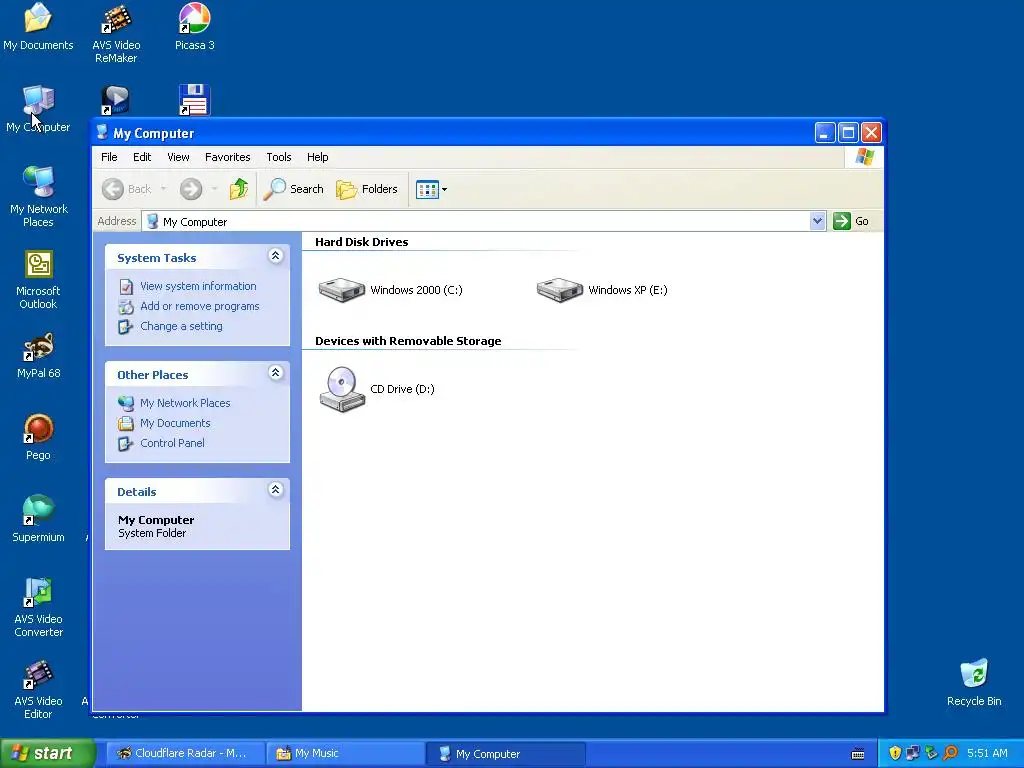Select the Picasa 3 desktop icon
The width and height of the screenshot is (1024, 768).
point(195,27)
